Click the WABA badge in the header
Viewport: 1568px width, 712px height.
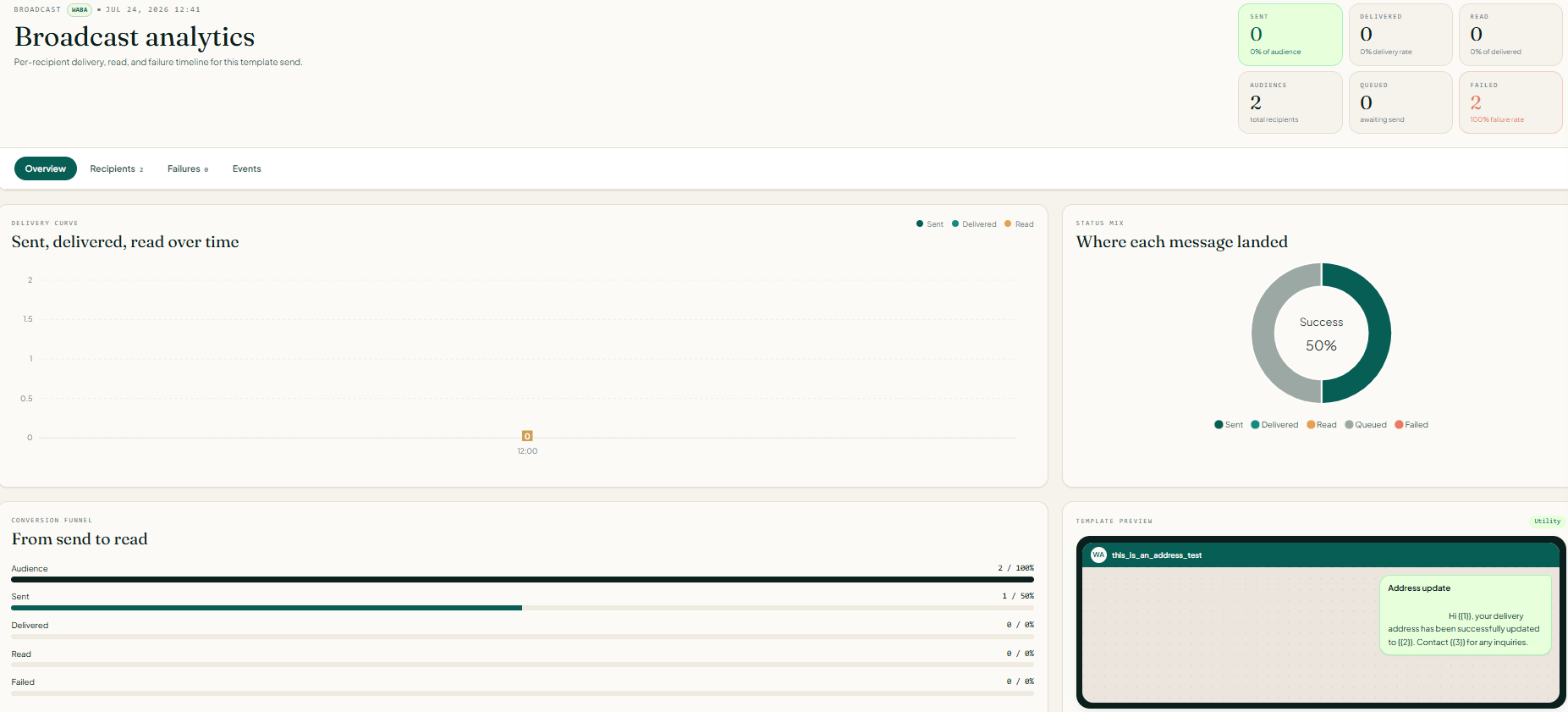(x=80, y=10)
